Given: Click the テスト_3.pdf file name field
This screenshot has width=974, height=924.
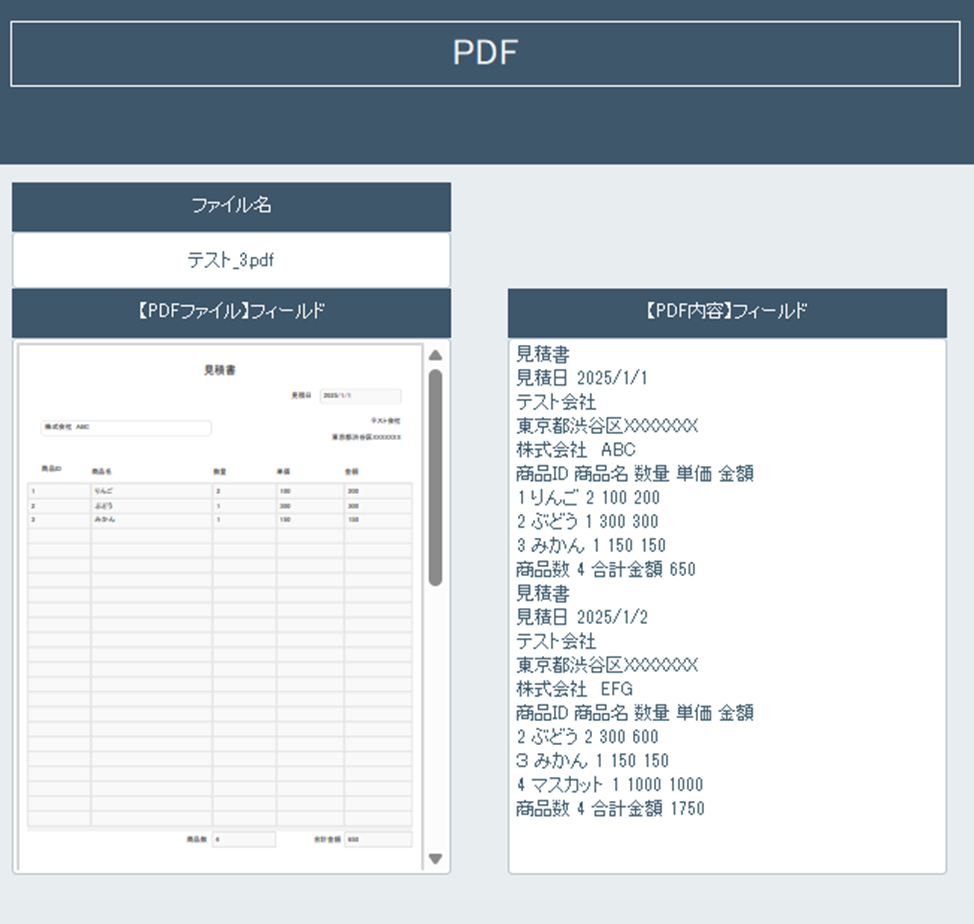Looking at the screenshot, I should click(231, 260).
